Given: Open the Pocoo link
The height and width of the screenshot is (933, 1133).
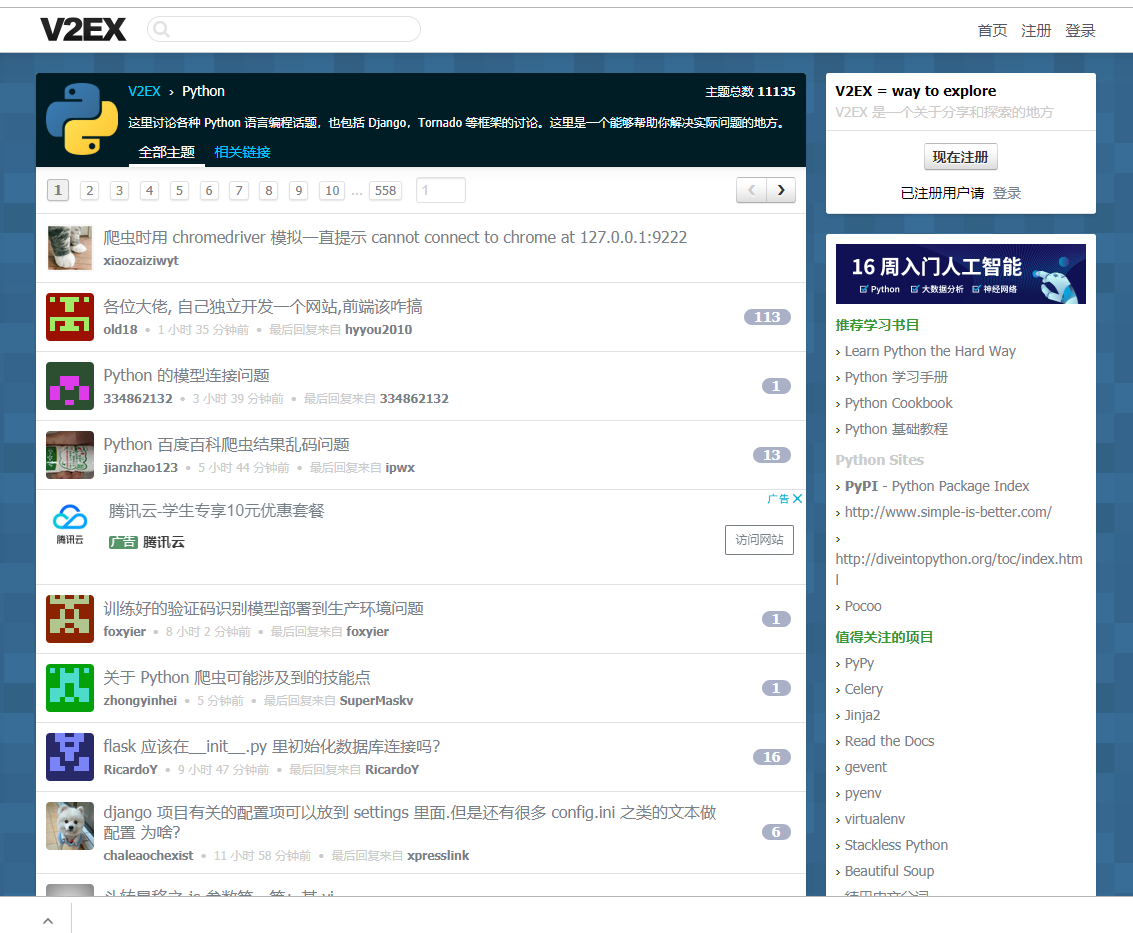Looking at the screenshot, I should [863, 606].
